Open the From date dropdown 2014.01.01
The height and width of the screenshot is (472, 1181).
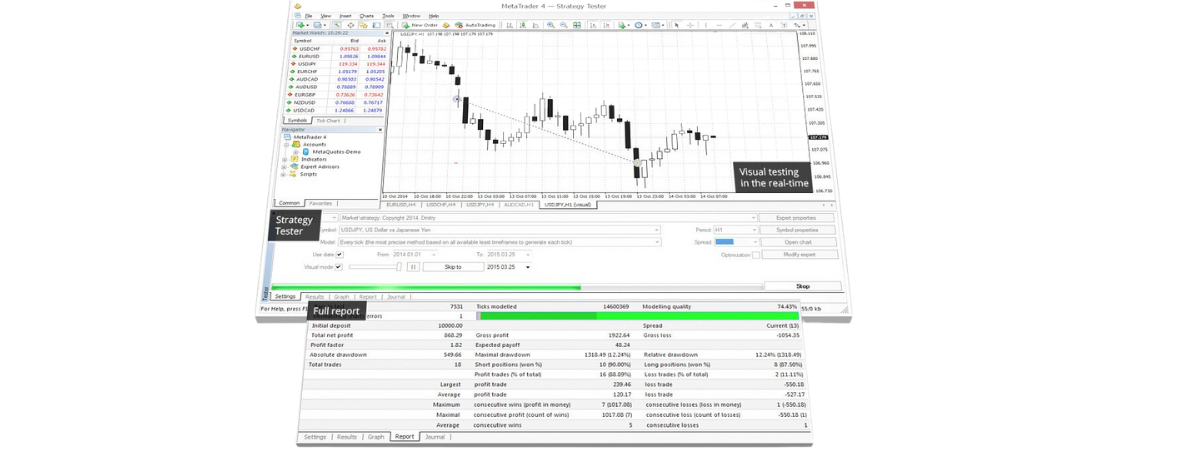[x=416, y=254]
